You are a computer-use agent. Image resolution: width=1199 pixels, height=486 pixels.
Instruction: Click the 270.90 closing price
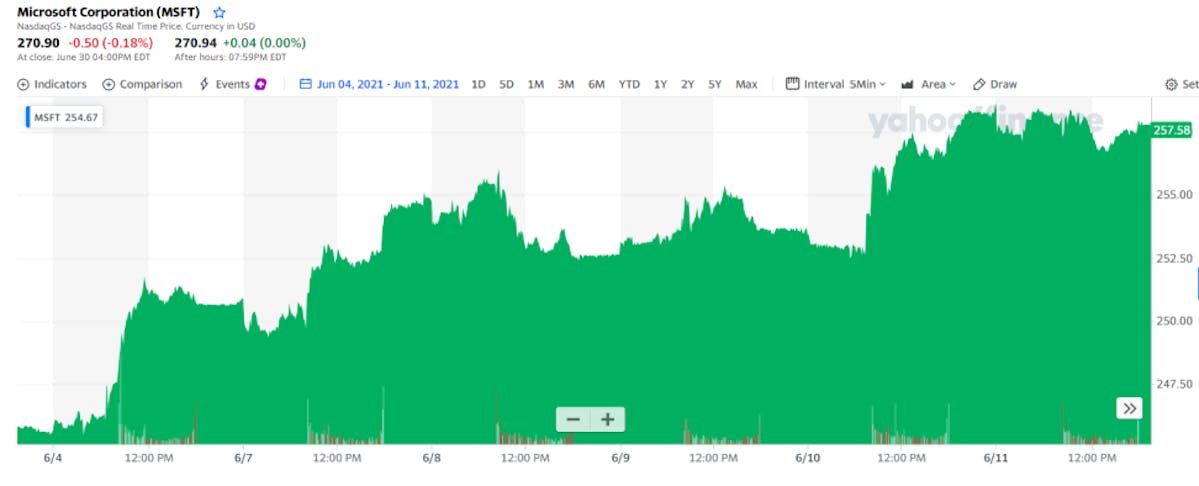tap(38, 42)
